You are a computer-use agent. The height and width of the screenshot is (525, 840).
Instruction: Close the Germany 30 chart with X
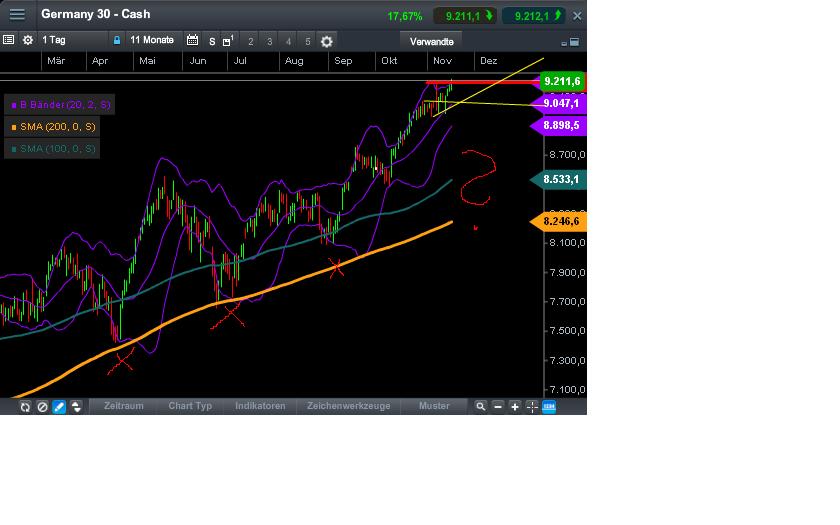[x=577, y=16]
